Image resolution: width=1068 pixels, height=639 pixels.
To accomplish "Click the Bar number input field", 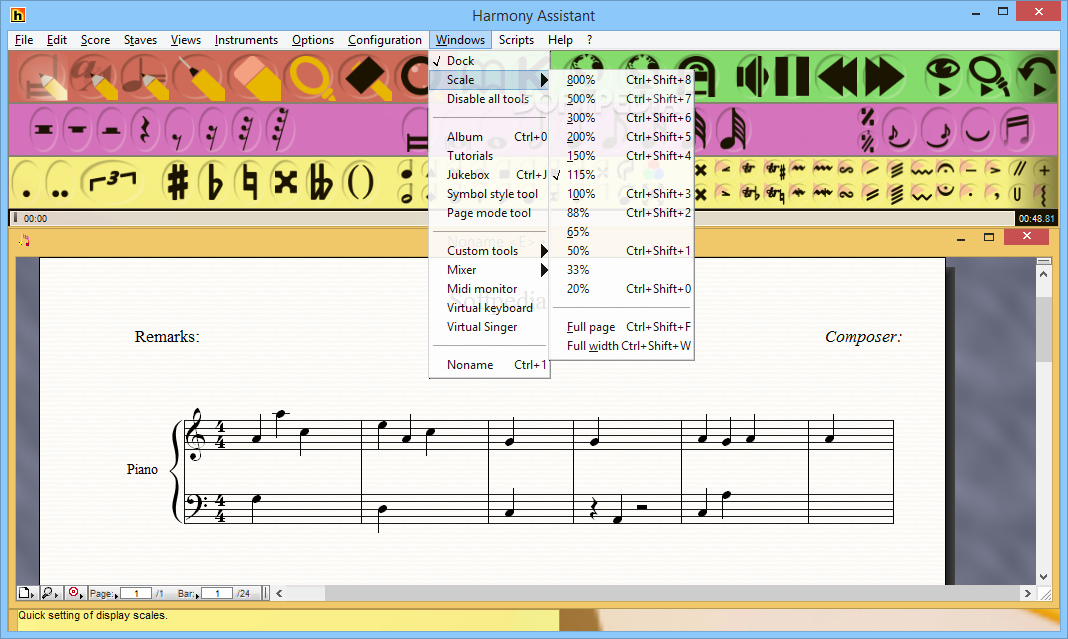I will click(x=217, y=593).
